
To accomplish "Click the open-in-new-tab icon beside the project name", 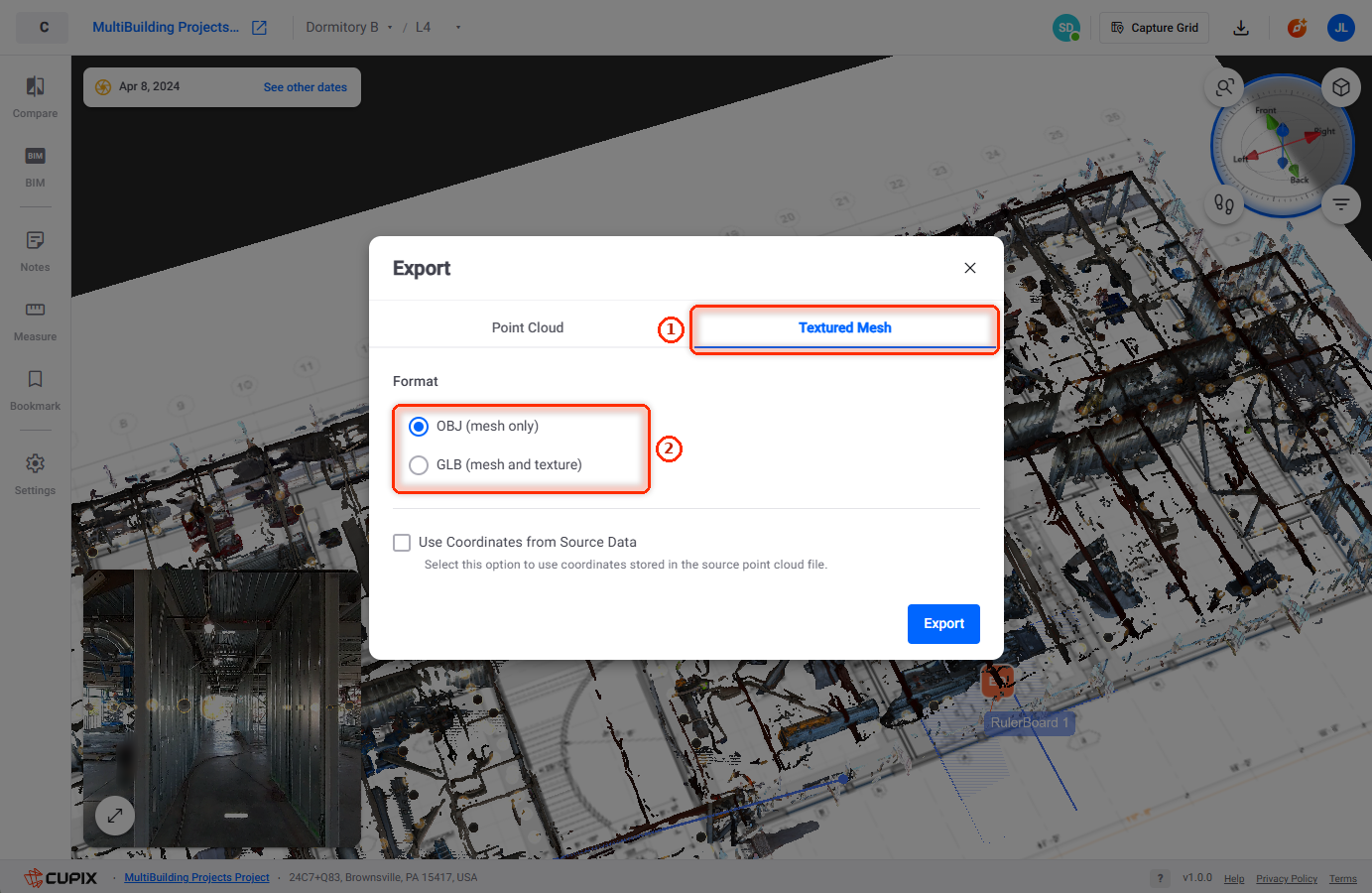I will (x=259, y=28).
